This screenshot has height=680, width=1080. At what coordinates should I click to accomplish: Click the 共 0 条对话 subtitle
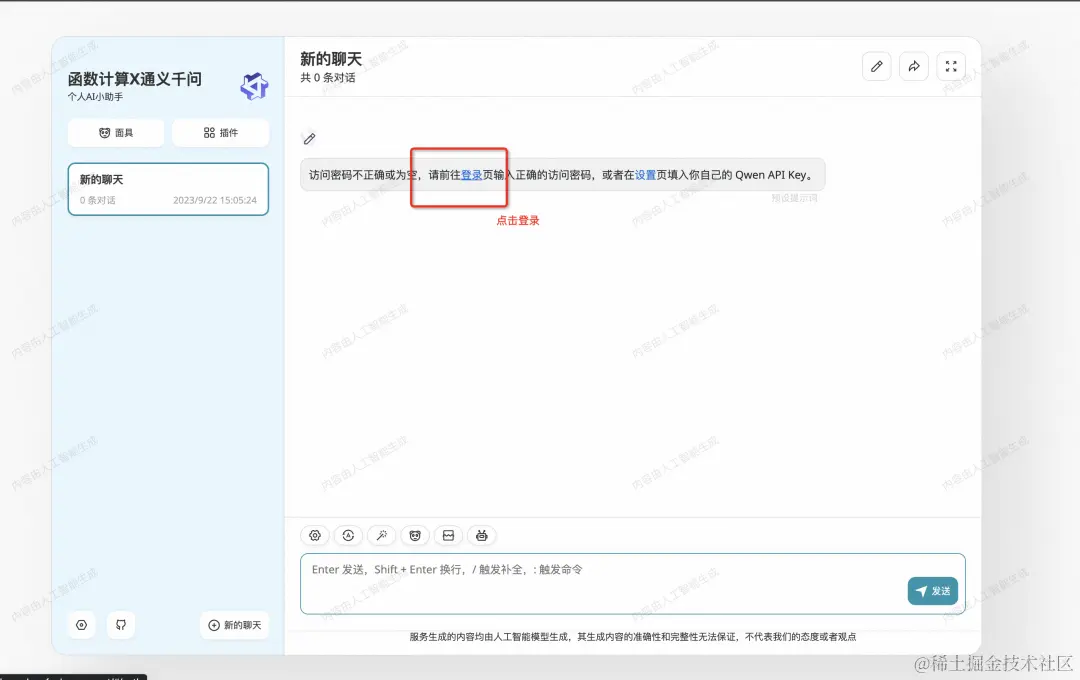pos(328,78)
